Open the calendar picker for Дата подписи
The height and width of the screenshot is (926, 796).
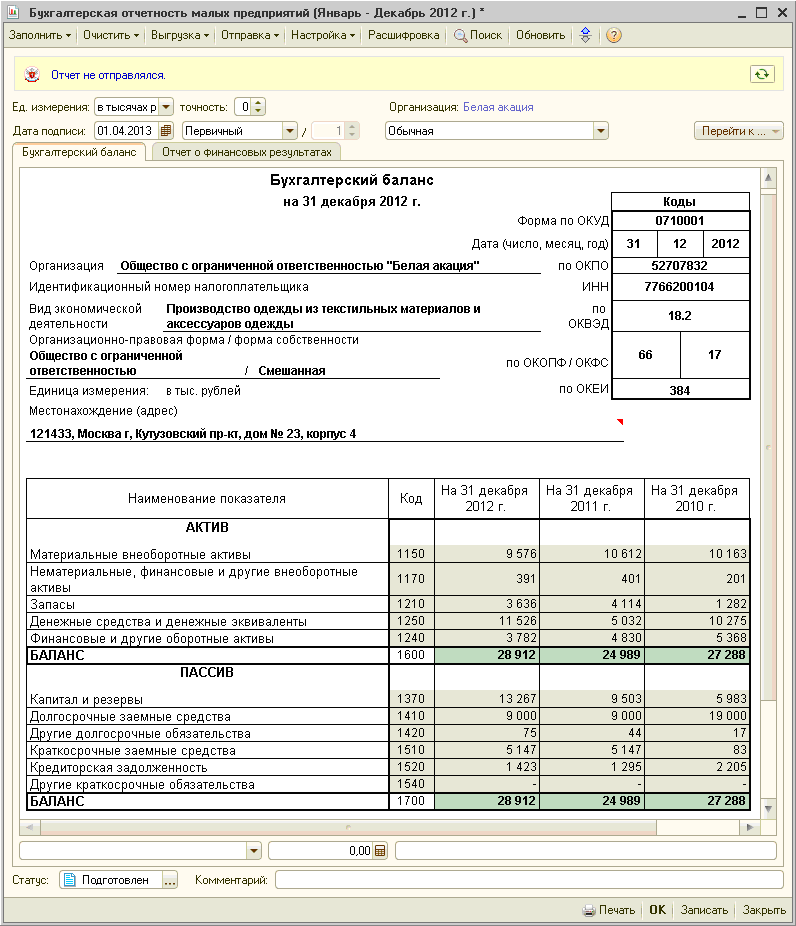click(x=166, y=130)
